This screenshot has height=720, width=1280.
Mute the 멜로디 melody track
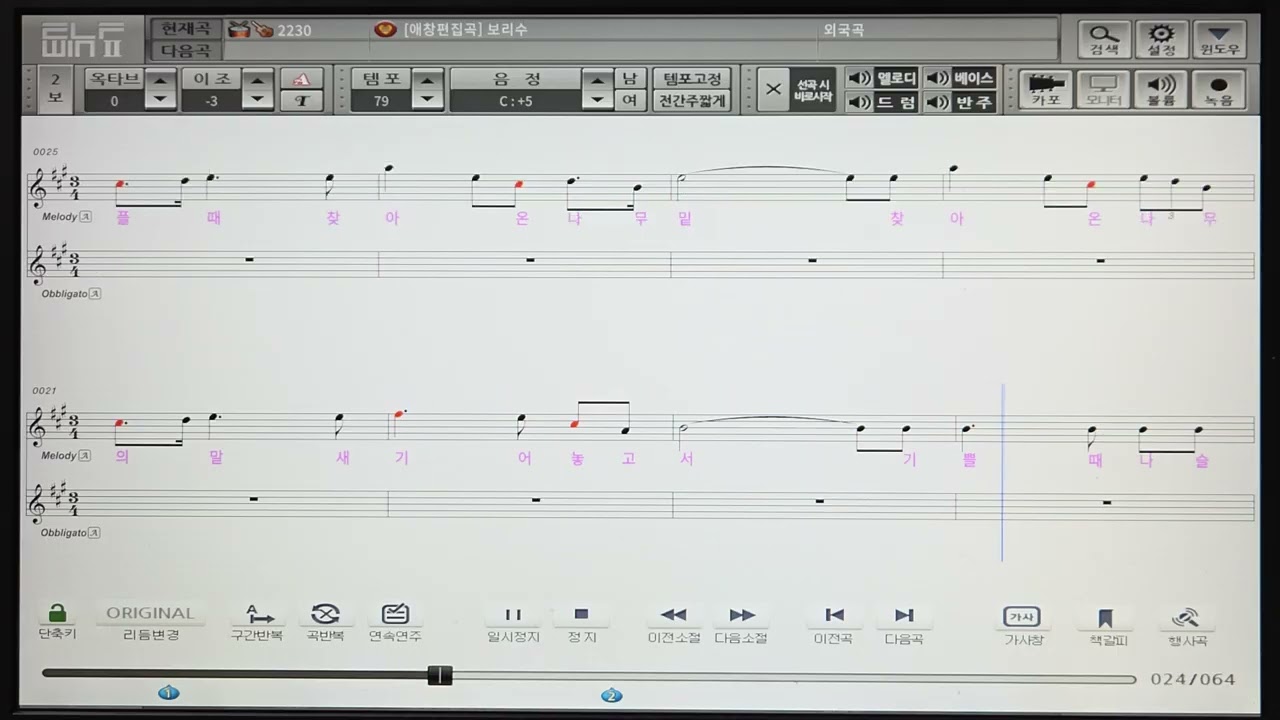pos(883,78)
